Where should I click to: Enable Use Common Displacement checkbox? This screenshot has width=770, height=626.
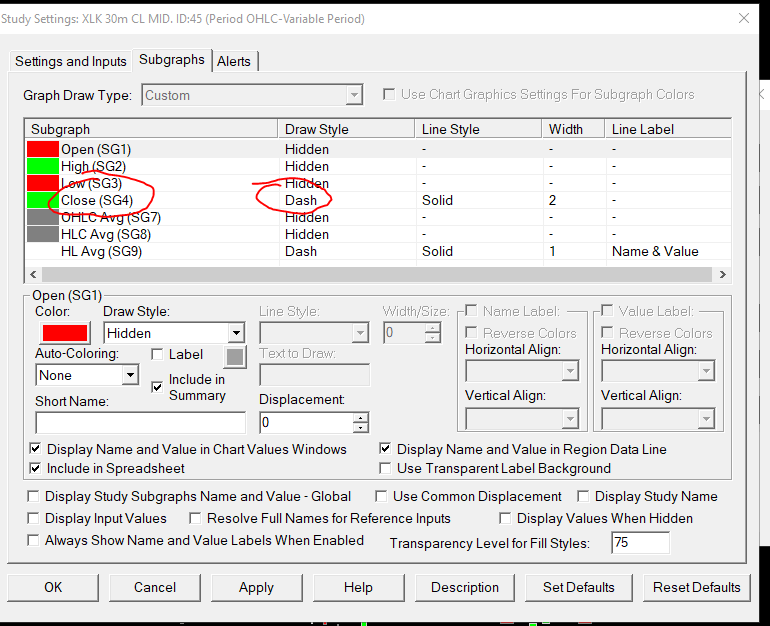(x=381, y=496)
